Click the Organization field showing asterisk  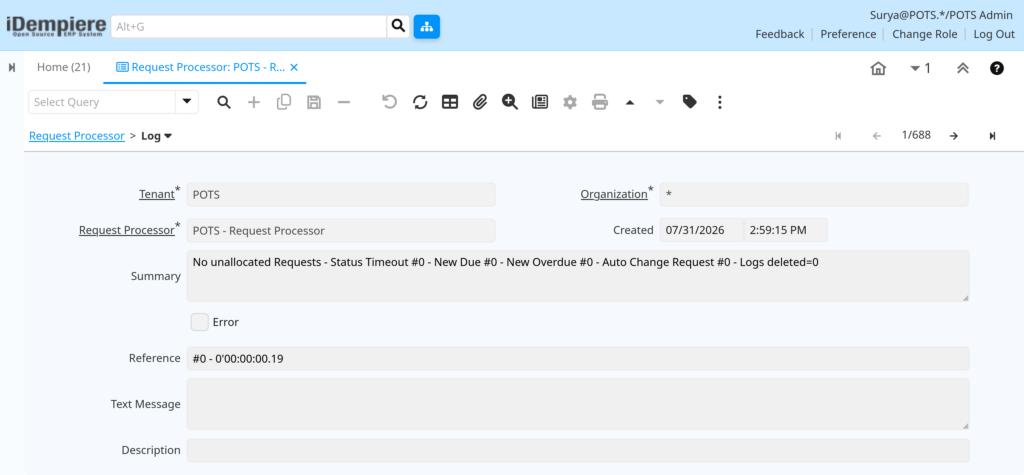(x=814, y=195)
